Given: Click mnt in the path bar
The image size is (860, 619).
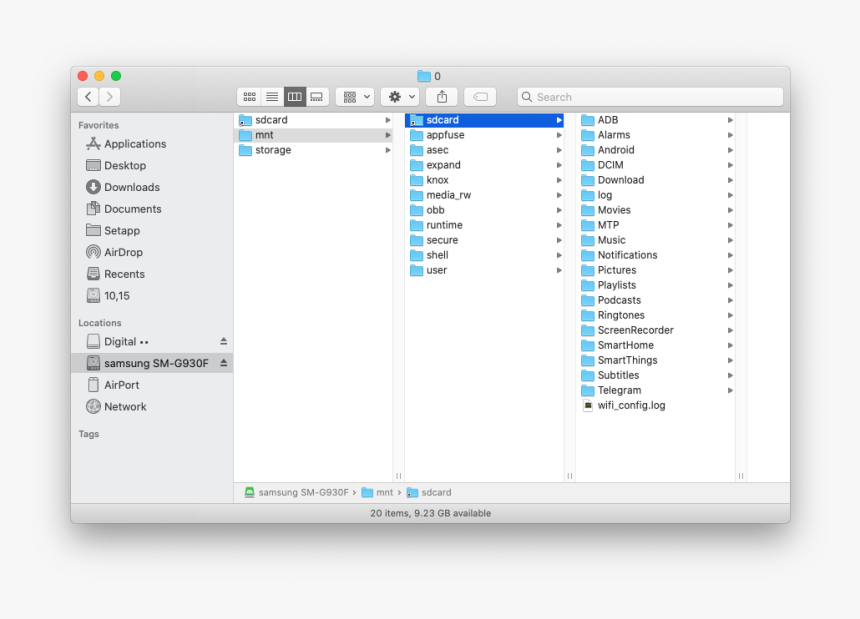Looking at the screenshot, I should pos(381,492).
